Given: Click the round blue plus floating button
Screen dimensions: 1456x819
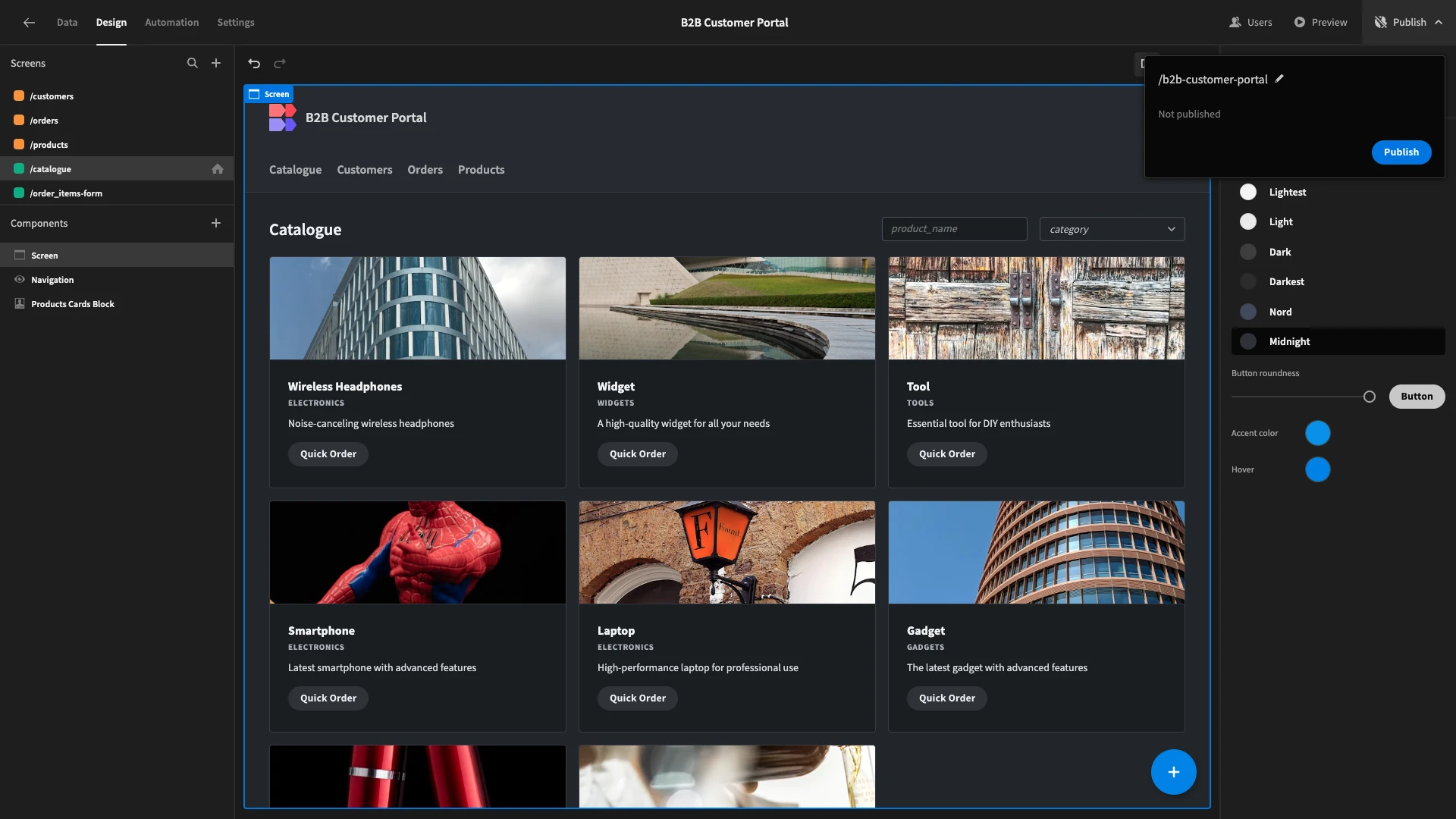Looking at the screenshot, I should click(x=1173, y=772).
